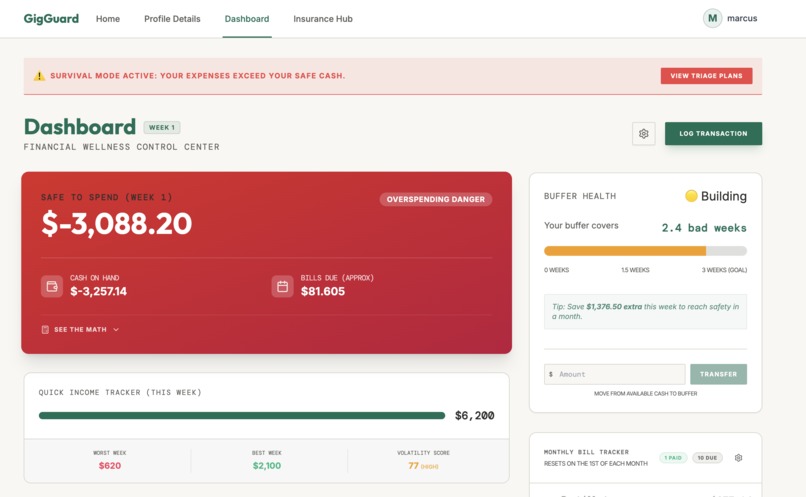
Task: Click the bills due value $81.605
Action: (323, 291)
